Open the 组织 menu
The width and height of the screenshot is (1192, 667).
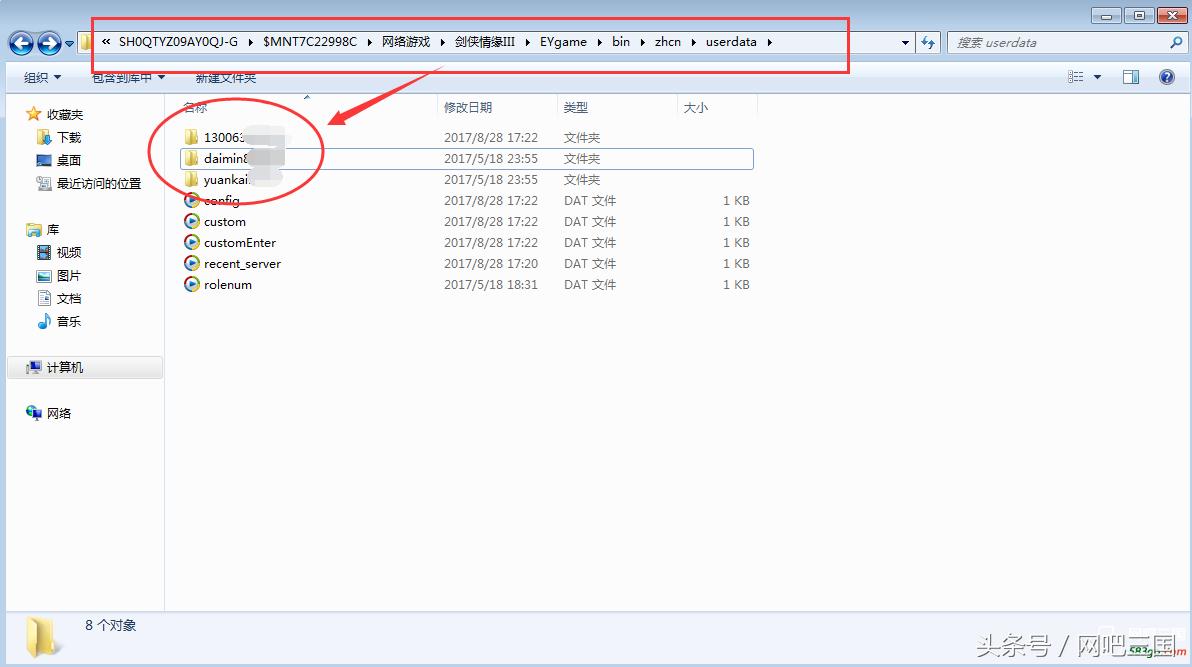pos(42,77)
